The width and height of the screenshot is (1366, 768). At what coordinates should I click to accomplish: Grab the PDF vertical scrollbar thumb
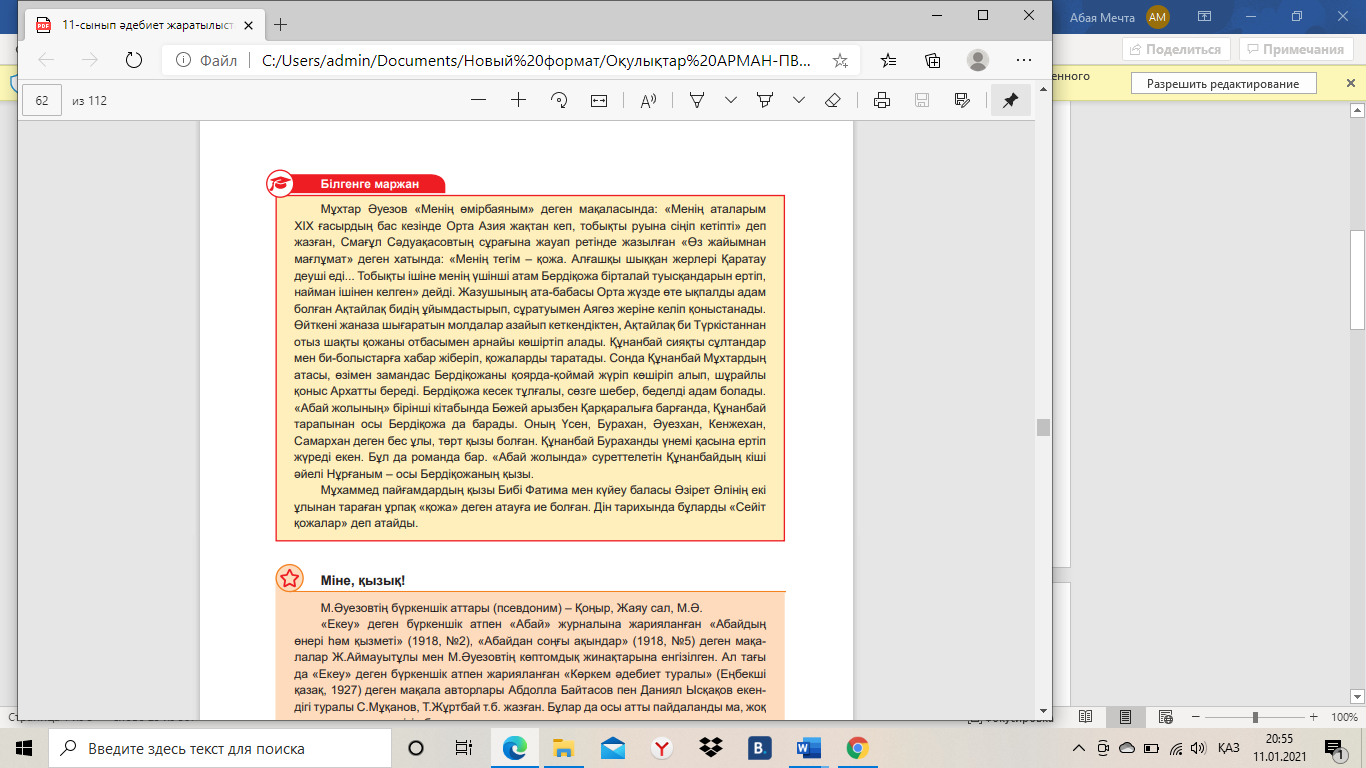[x=1043, y=427]
